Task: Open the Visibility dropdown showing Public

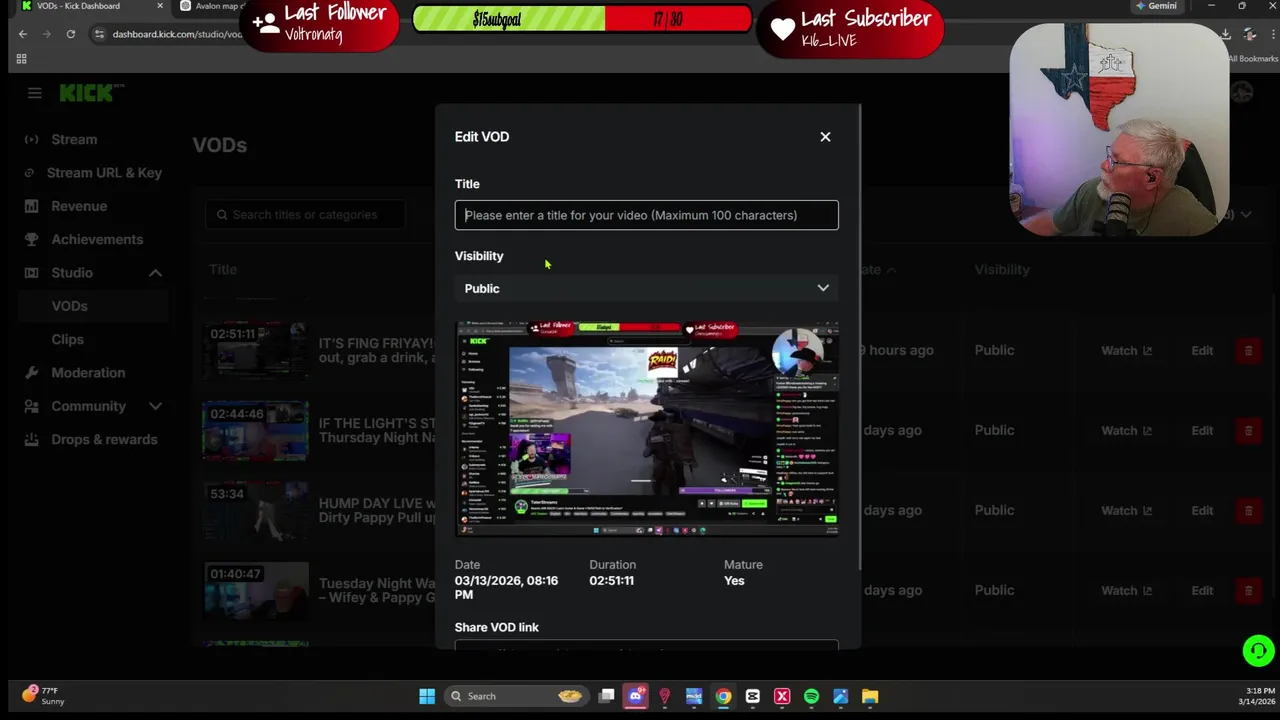Action: pyautogui.click(x=646, y=288)
